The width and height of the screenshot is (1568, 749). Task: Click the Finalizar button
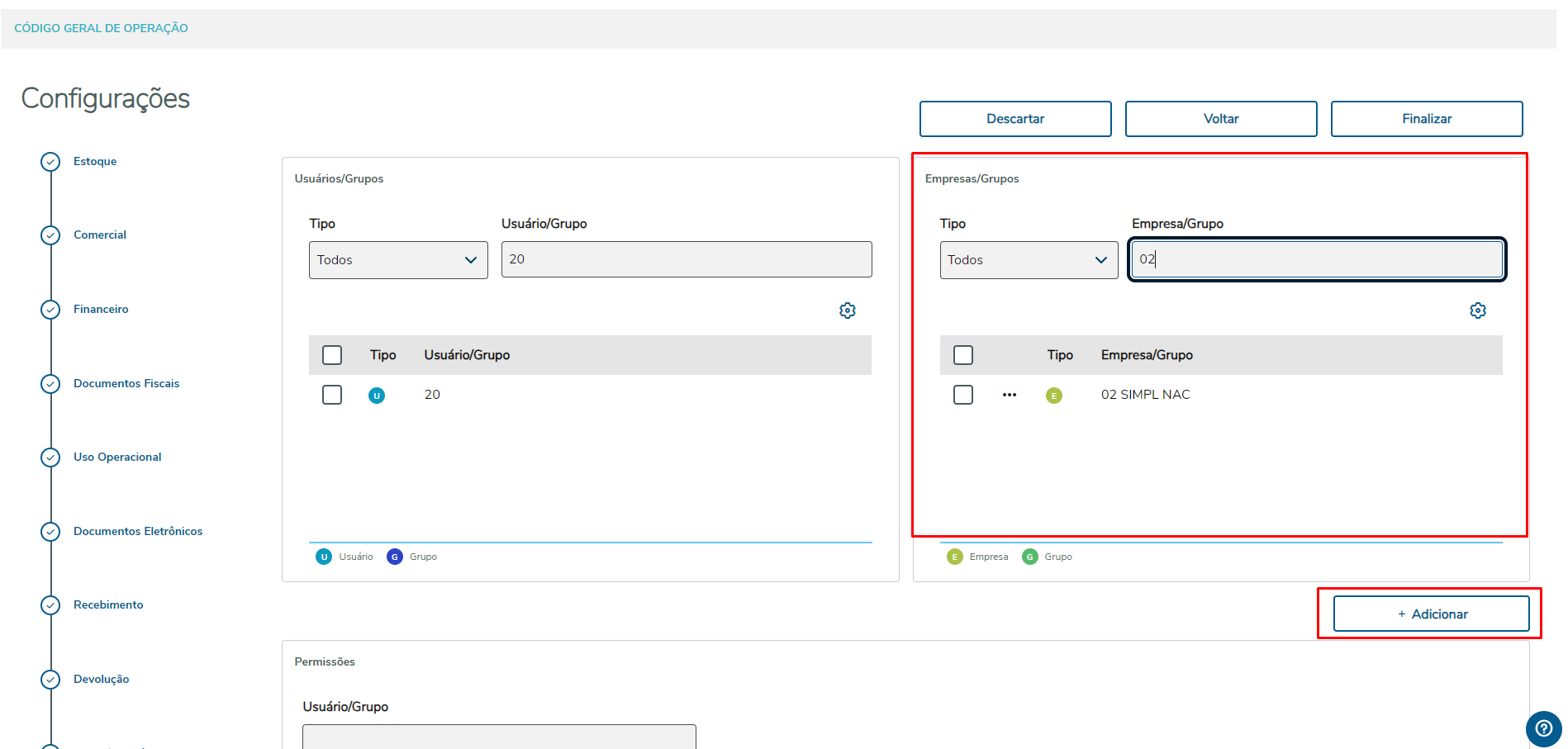pos(1426,119)
